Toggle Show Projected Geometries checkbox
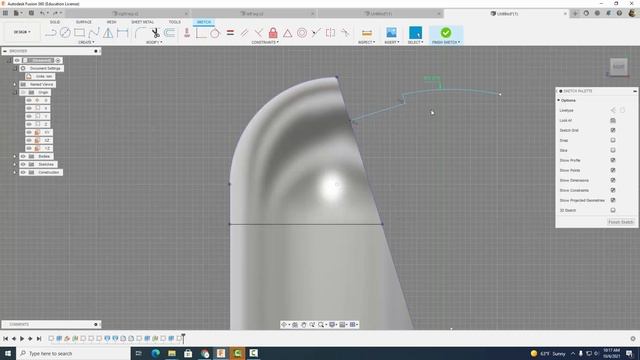The width and height of the screenshot is (640, 360). click(613, 200)
